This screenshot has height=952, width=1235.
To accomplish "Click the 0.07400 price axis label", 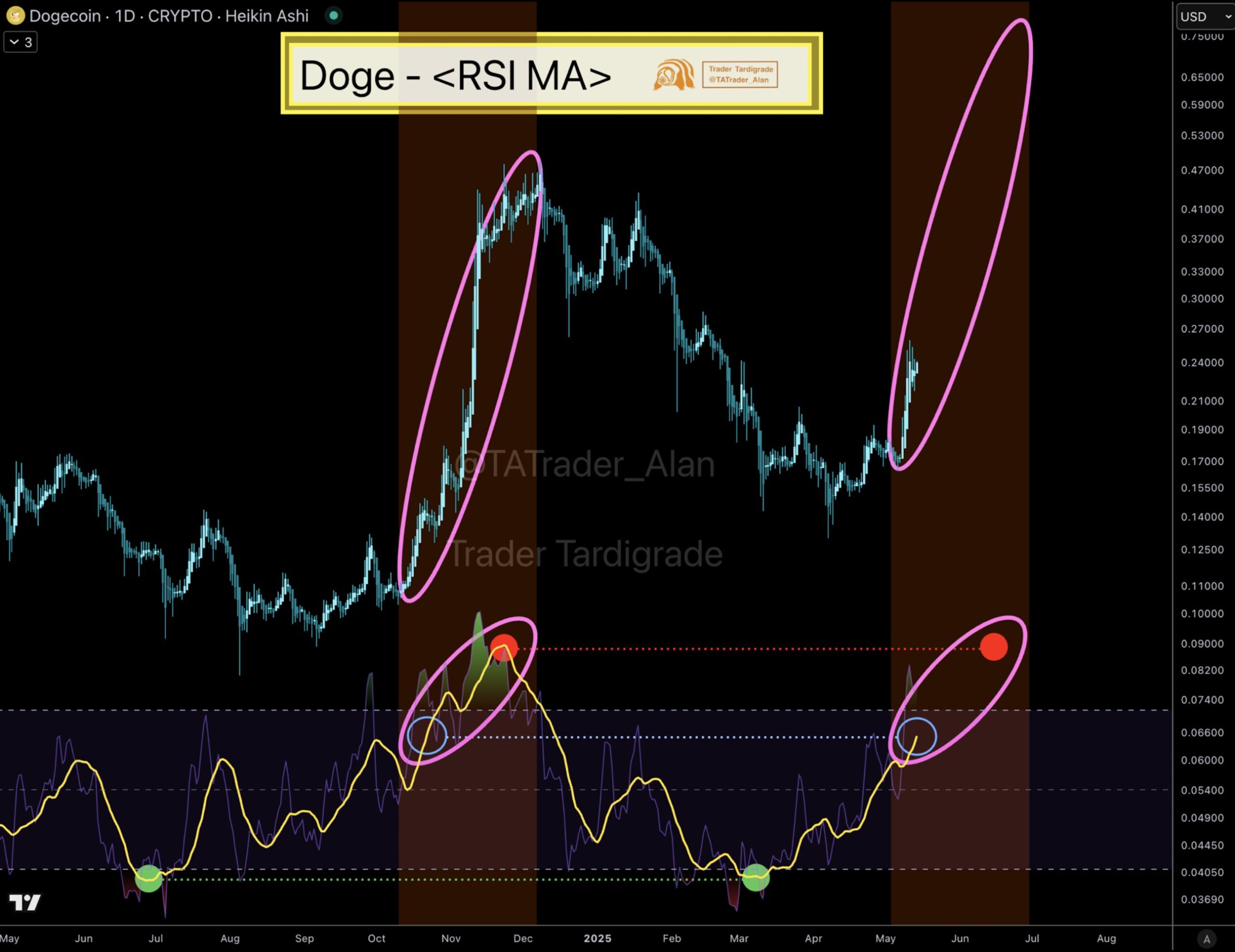I will click(x=1202, y=700).
